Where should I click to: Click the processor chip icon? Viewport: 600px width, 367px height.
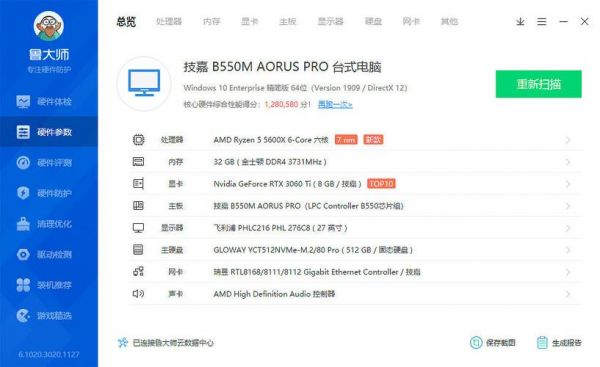(x=139, y=140)
